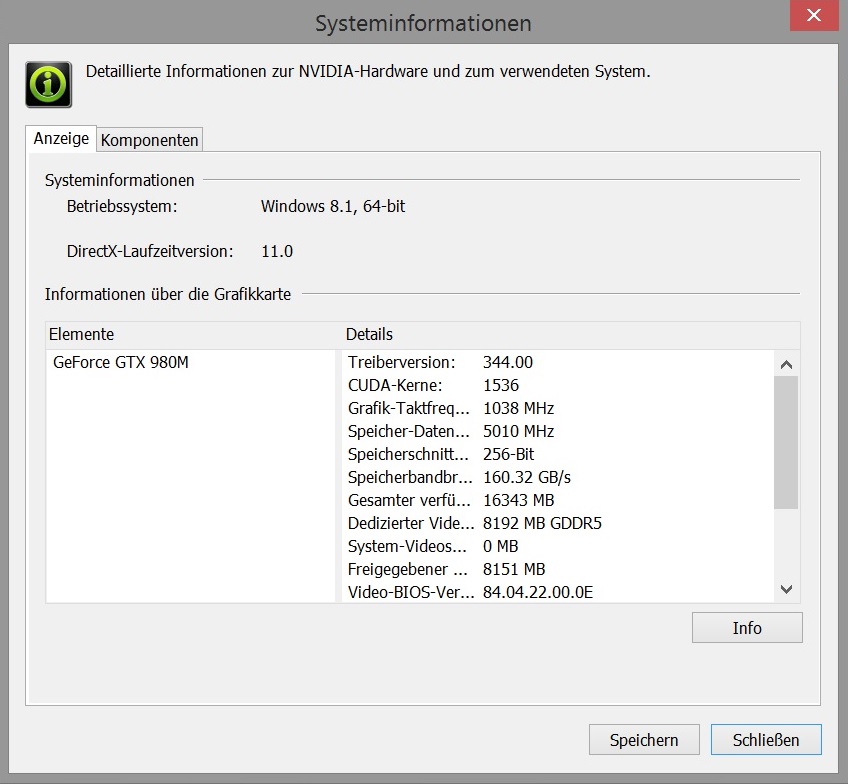The width and height of the screenshot is (848, 784).
Task: Click the shared memory value 8151 MB
Action: pos(514,569)
